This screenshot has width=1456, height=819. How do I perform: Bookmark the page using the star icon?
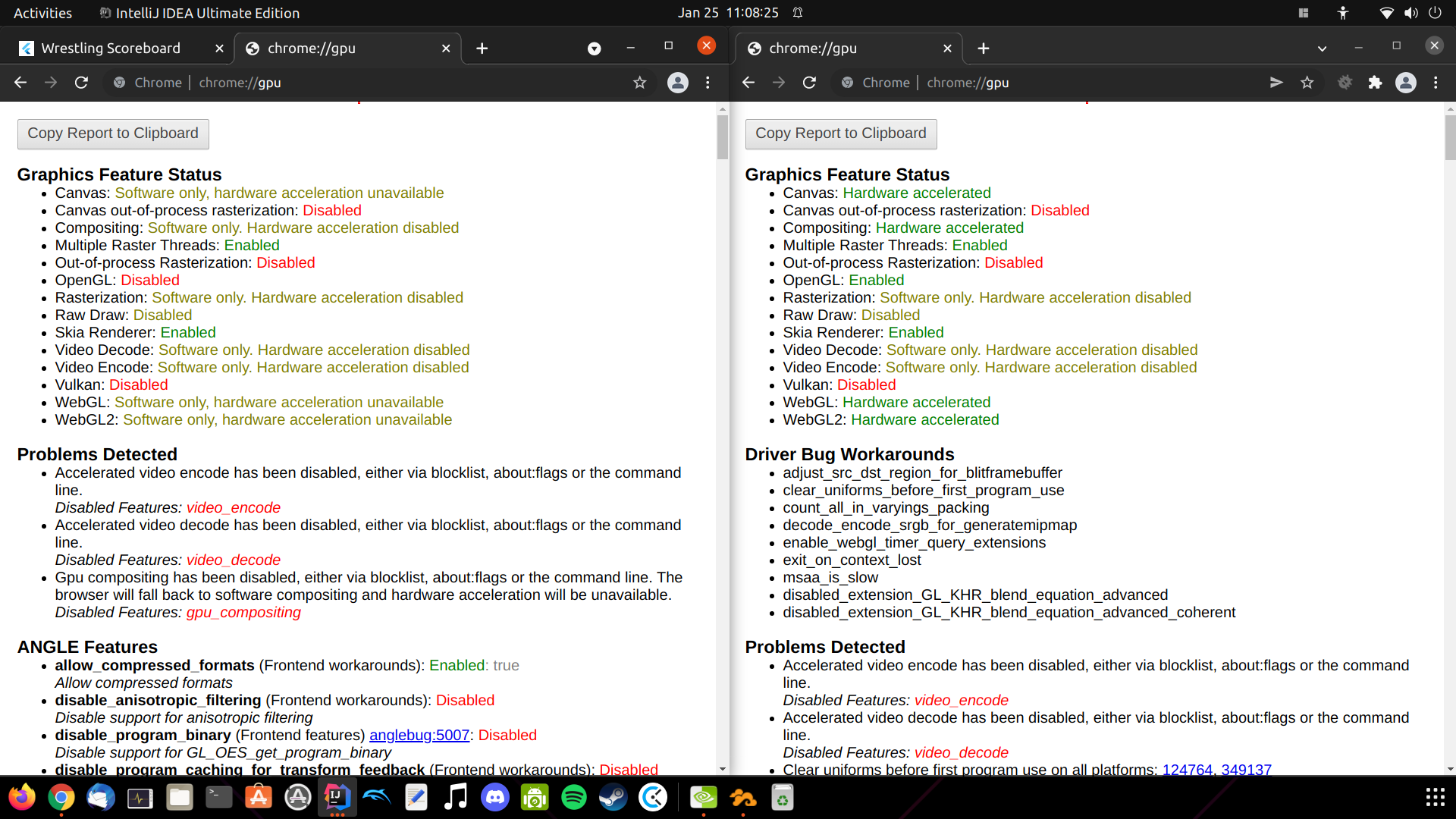[1307, 83]
